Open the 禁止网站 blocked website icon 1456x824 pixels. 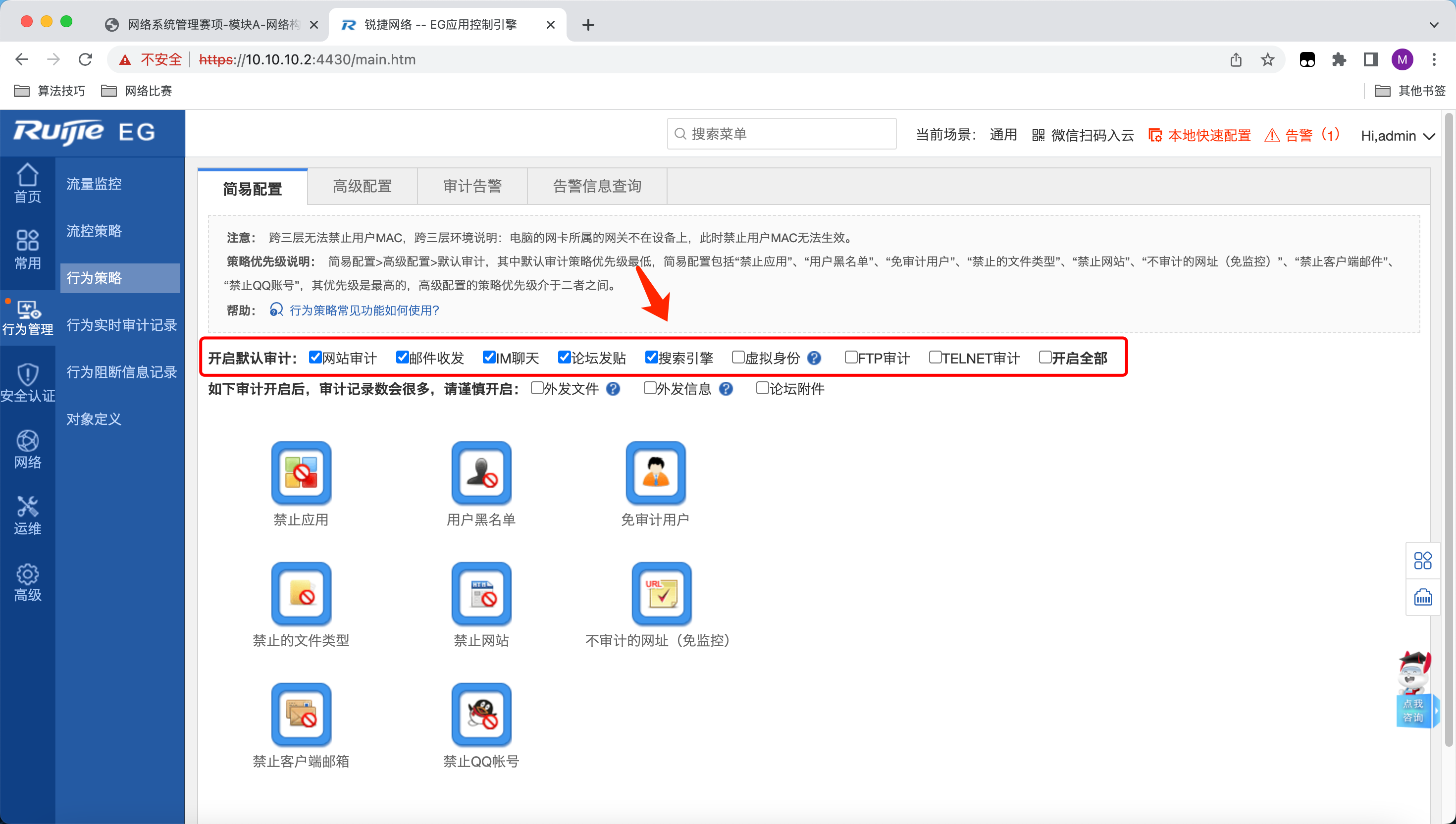tap(481, 593)
